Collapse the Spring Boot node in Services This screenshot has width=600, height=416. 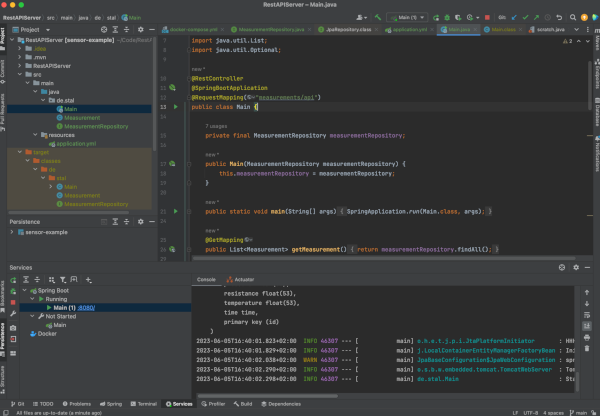[23, 289]
